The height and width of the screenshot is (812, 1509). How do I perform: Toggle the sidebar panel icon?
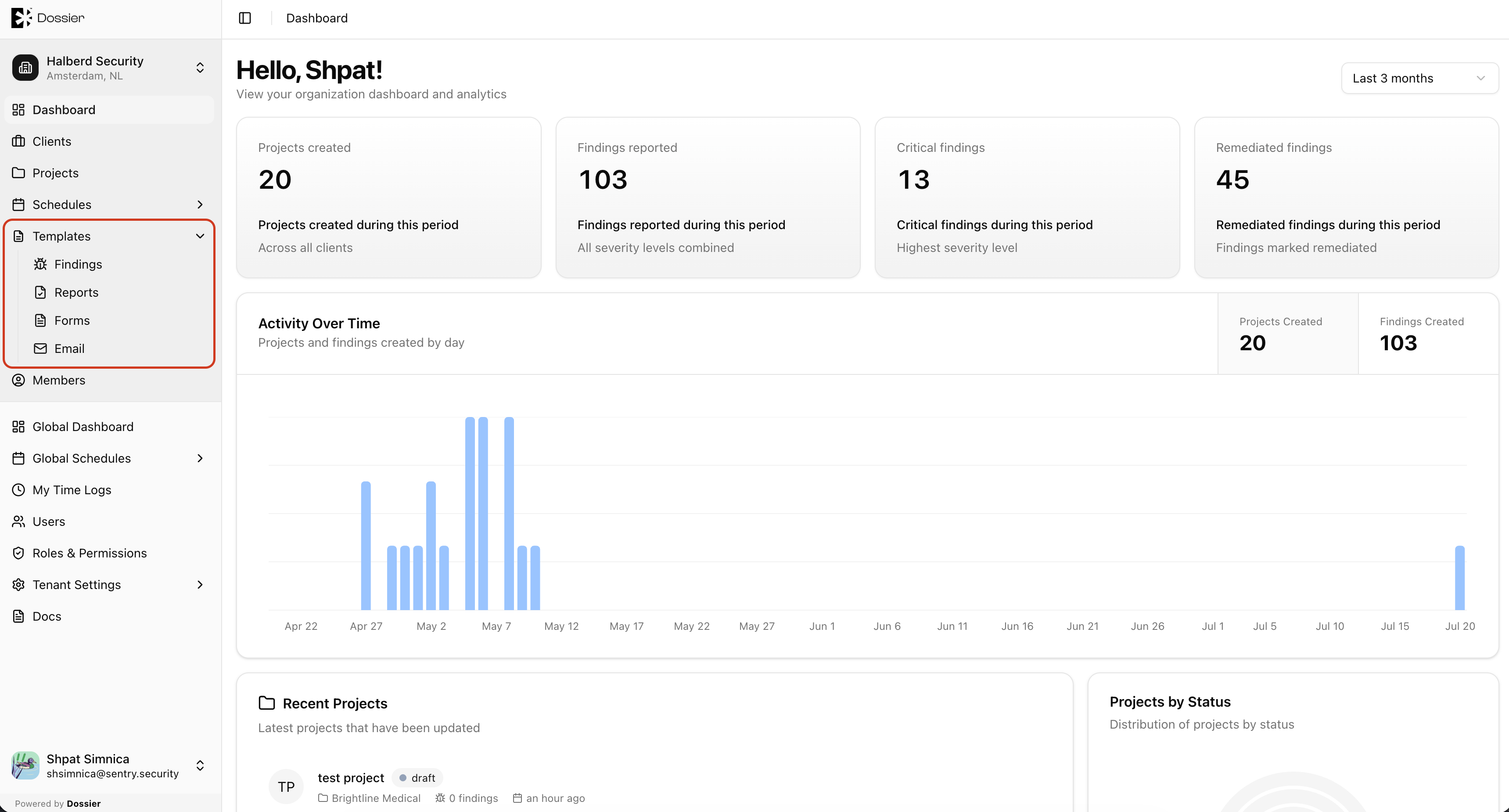click(245, 18)
